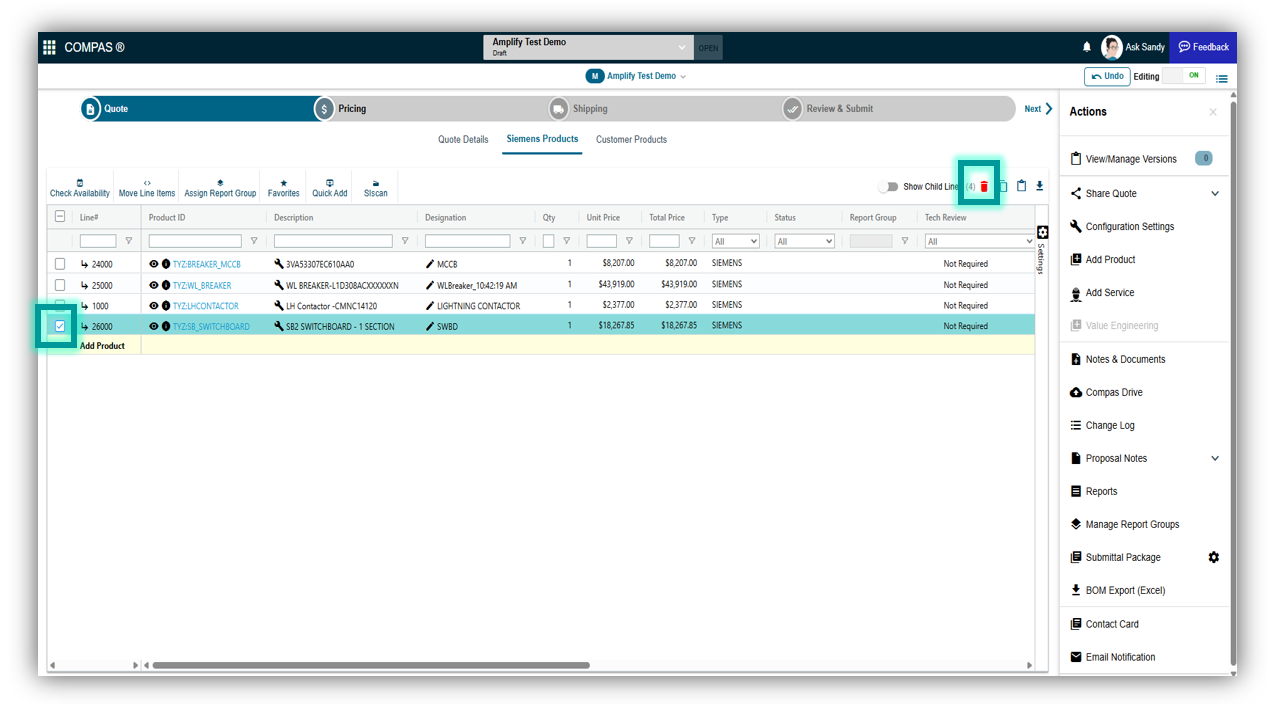Click Assign Report Group in the toolbar
Viewport: 1270px width, 704px height.
220,188
